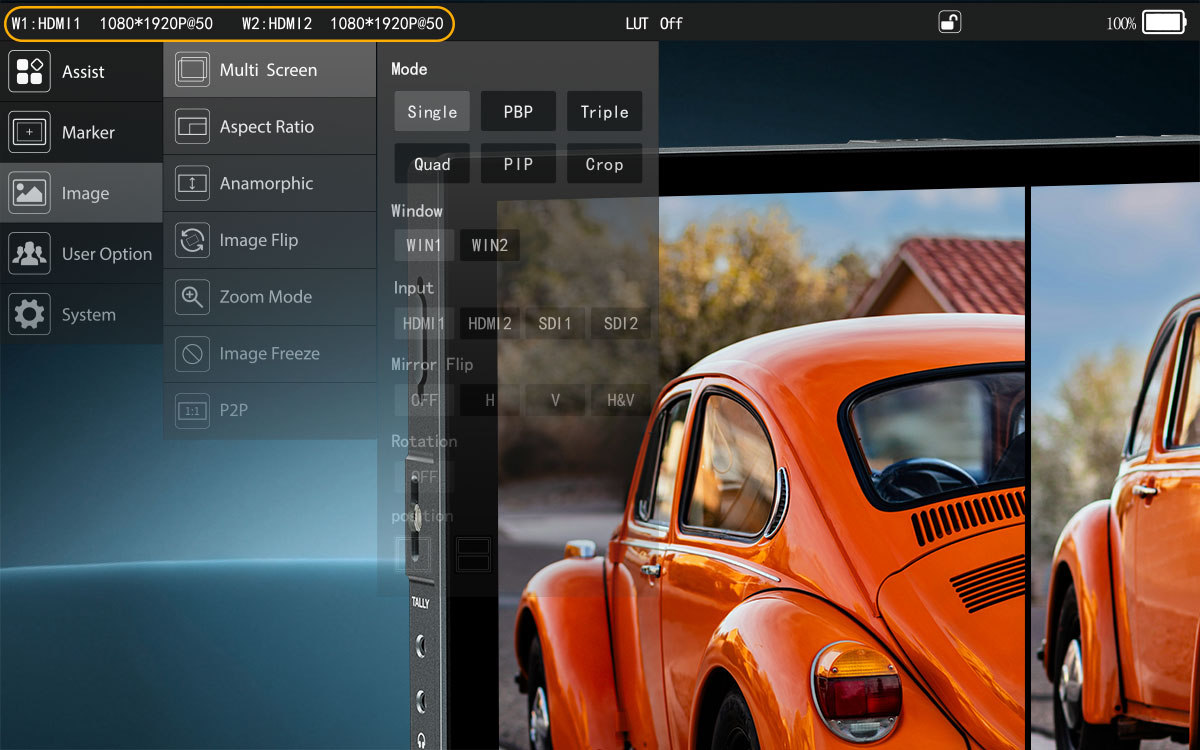Select PBP mode

click(x=518, y=112)
